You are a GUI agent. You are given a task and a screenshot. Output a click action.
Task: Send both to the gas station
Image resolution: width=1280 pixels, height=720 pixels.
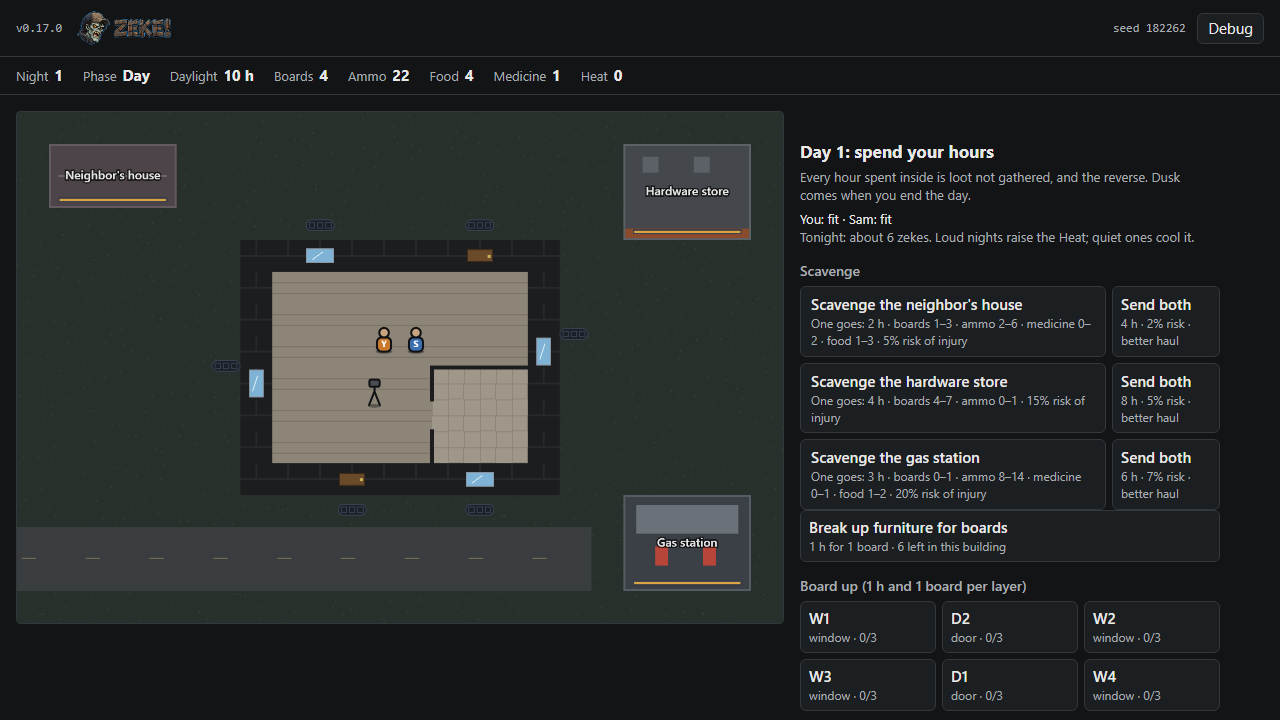1166,475
